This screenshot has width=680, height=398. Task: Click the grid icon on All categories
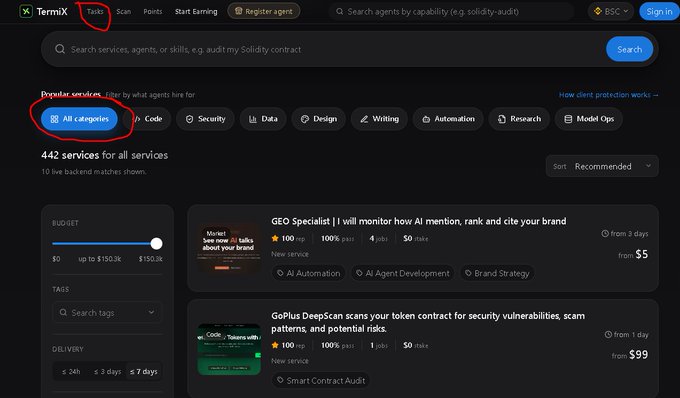pyautogui.click(x=54, y=119)
